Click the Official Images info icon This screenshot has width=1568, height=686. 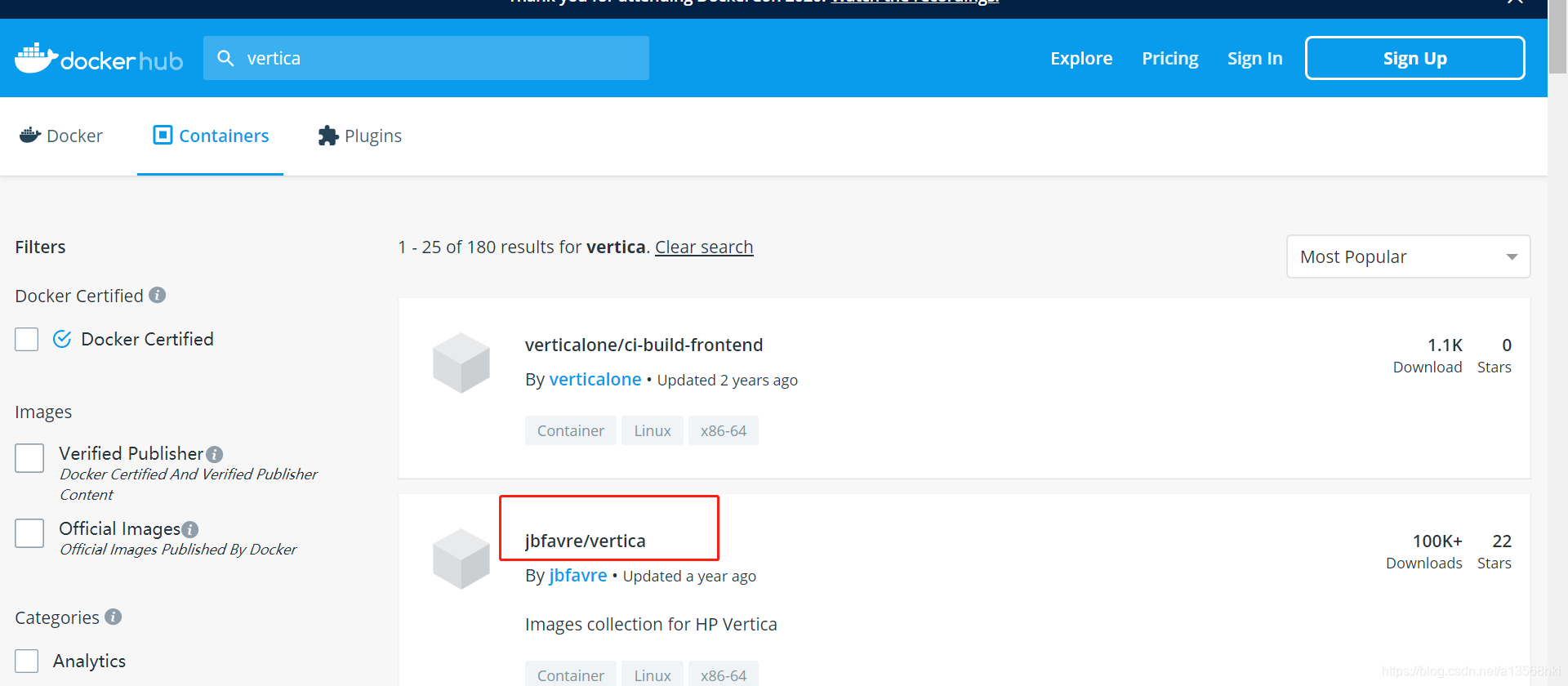[190, 529]
